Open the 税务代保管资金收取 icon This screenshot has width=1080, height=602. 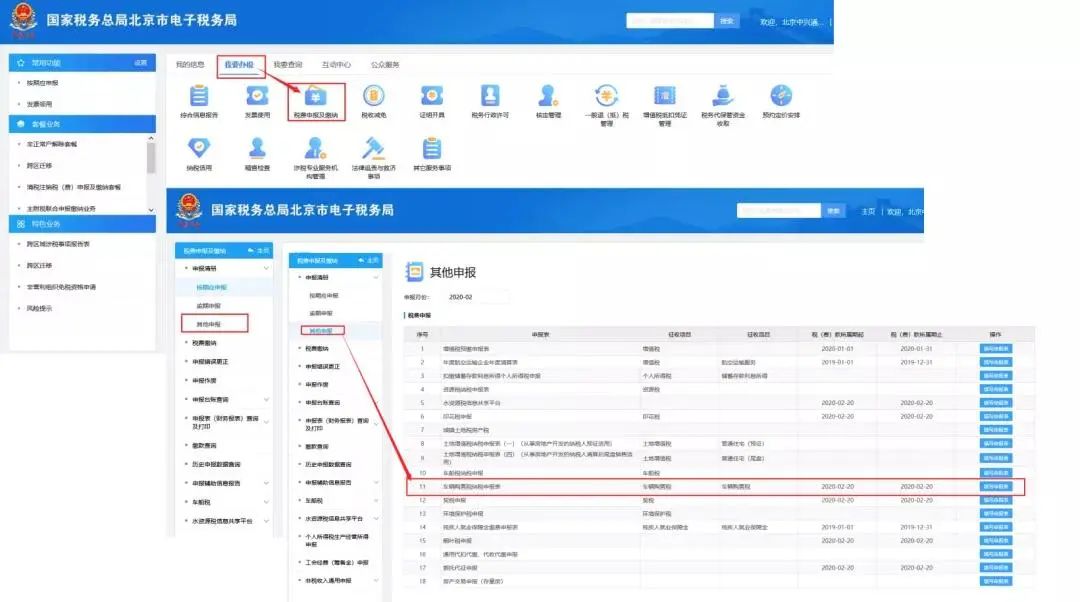723,96
